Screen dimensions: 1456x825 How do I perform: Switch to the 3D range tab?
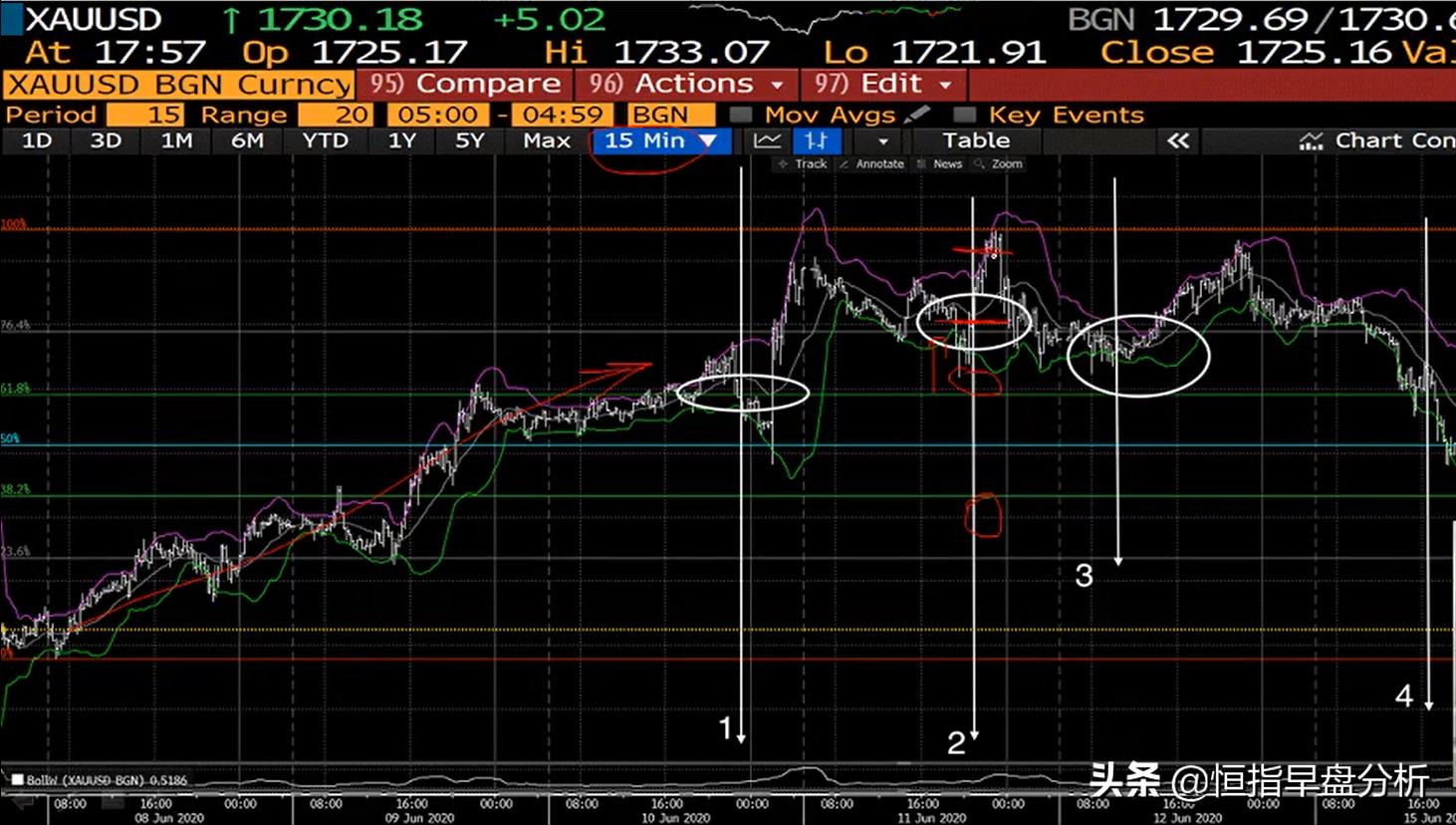(106, 140)
